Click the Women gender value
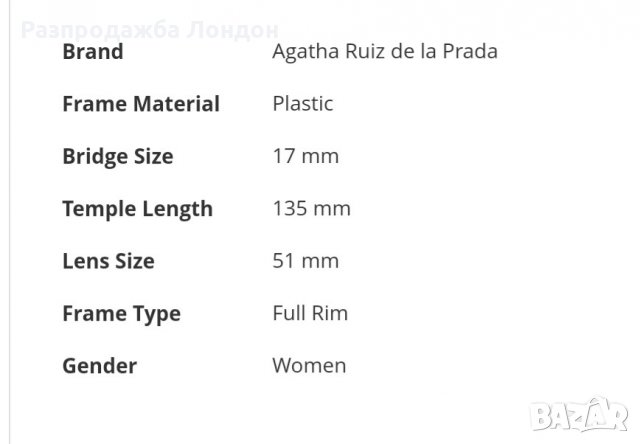This screenshot has width=640, height=444. 310,366
